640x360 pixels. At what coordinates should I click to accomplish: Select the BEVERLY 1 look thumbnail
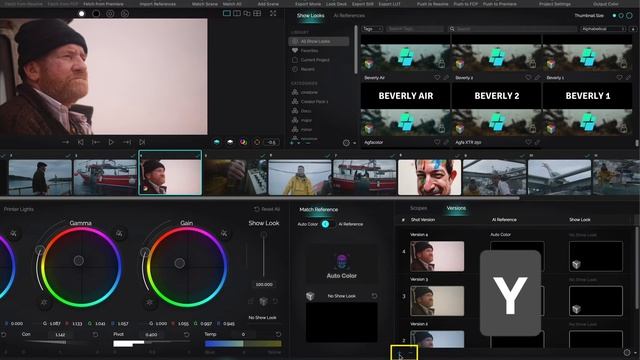(x=587, y=96)
